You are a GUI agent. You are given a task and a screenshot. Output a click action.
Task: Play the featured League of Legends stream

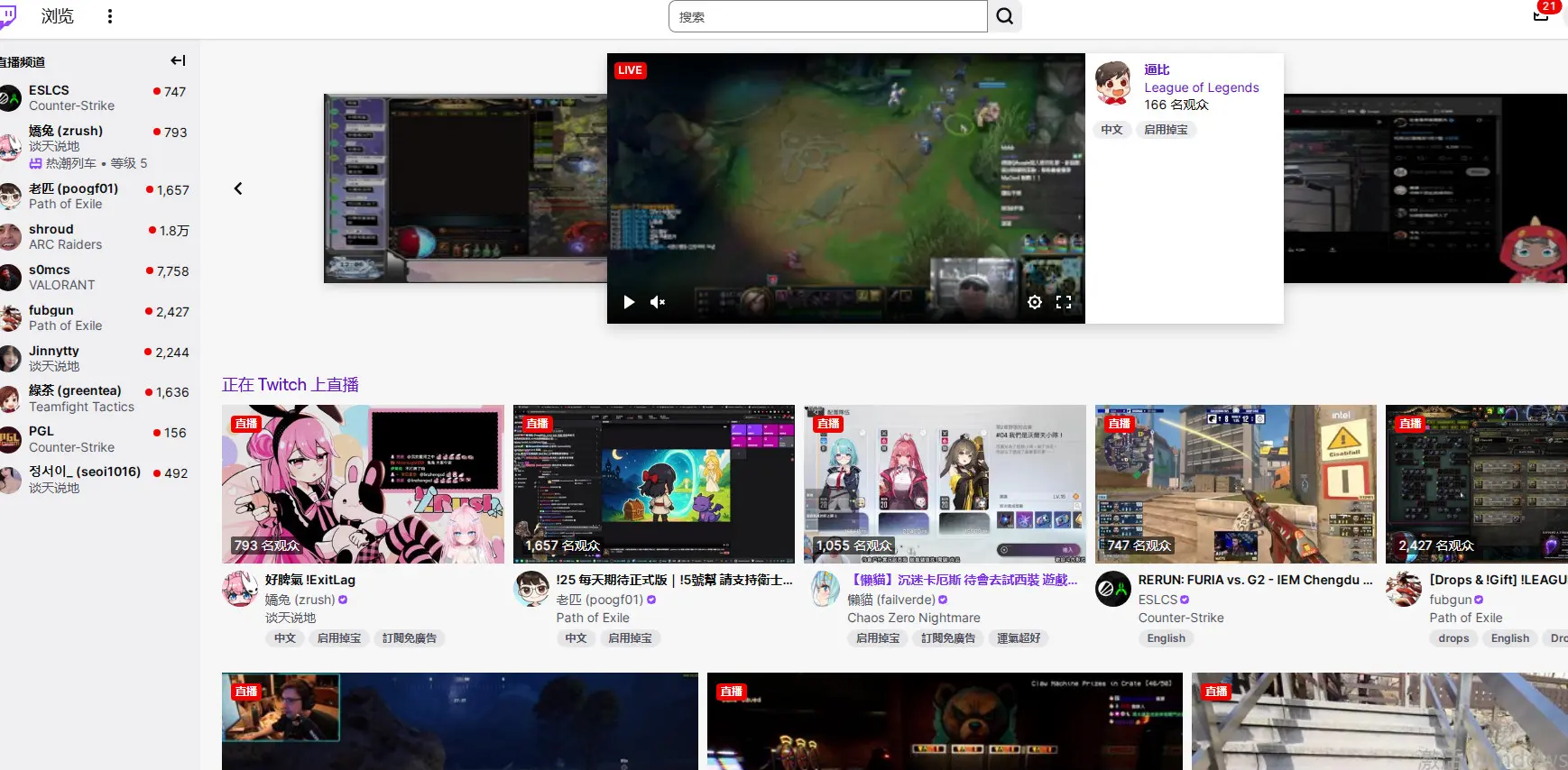pos(629,302)
